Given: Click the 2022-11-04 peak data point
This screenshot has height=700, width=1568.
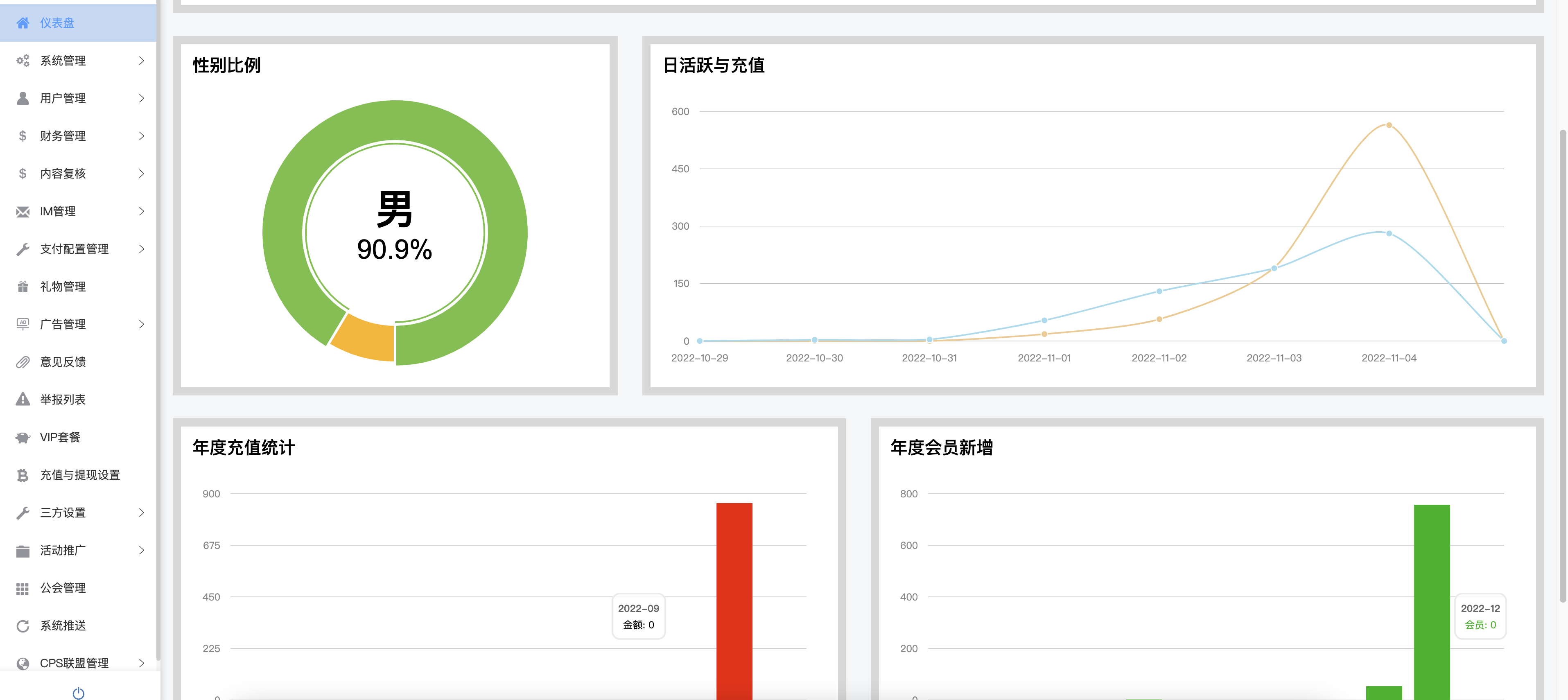Looking at the screenshot, I should [1388, 125].
